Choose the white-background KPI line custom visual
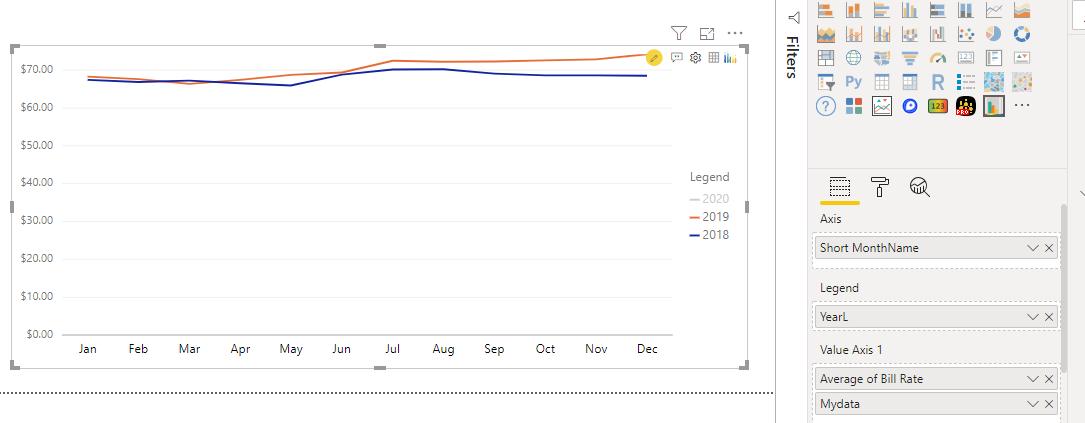The height and width of the screenshot is (423, 1085). (882, 106)
